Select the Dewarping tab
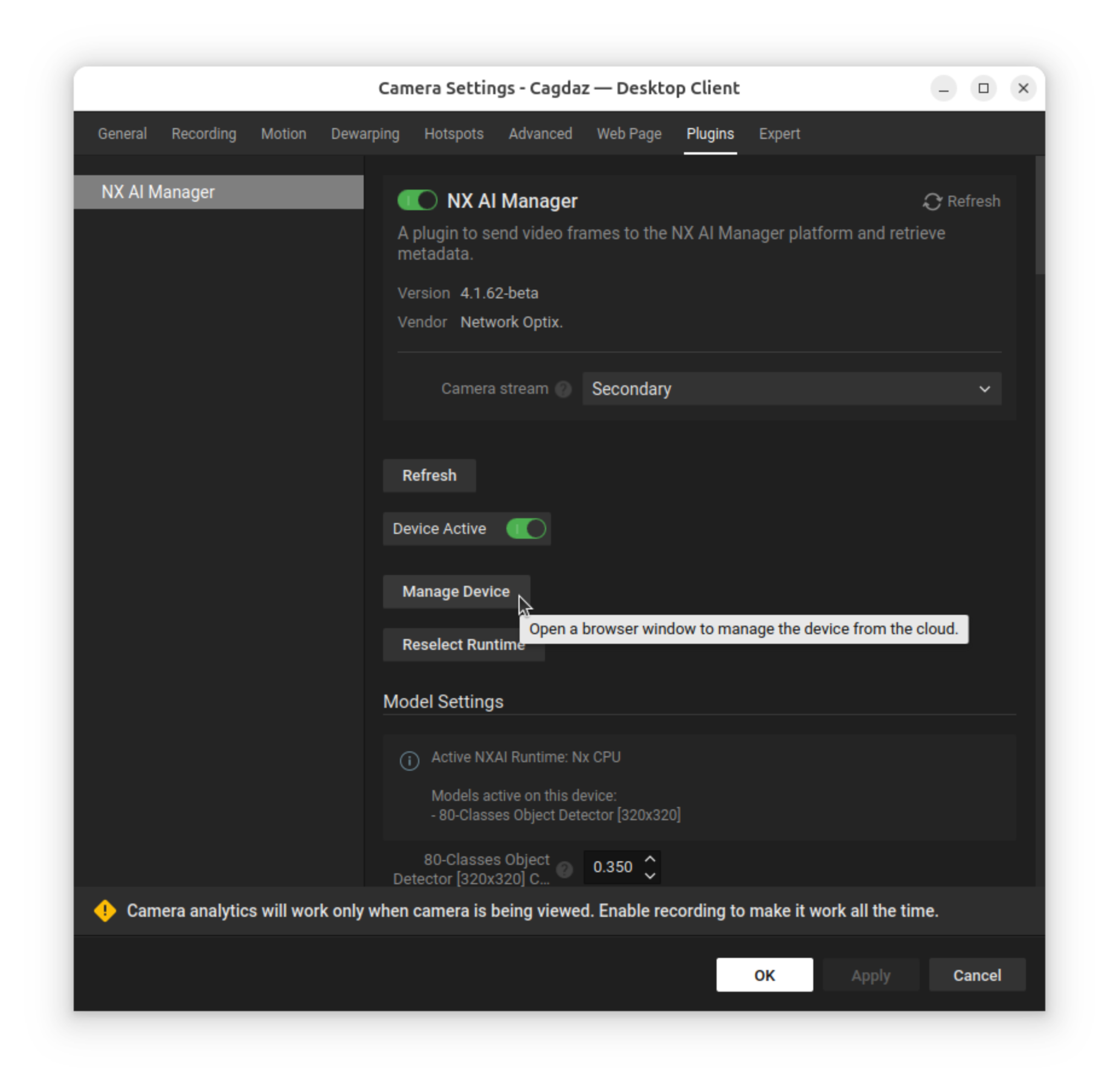The width and height of the screenshot is (1119, 1092). 365,133
